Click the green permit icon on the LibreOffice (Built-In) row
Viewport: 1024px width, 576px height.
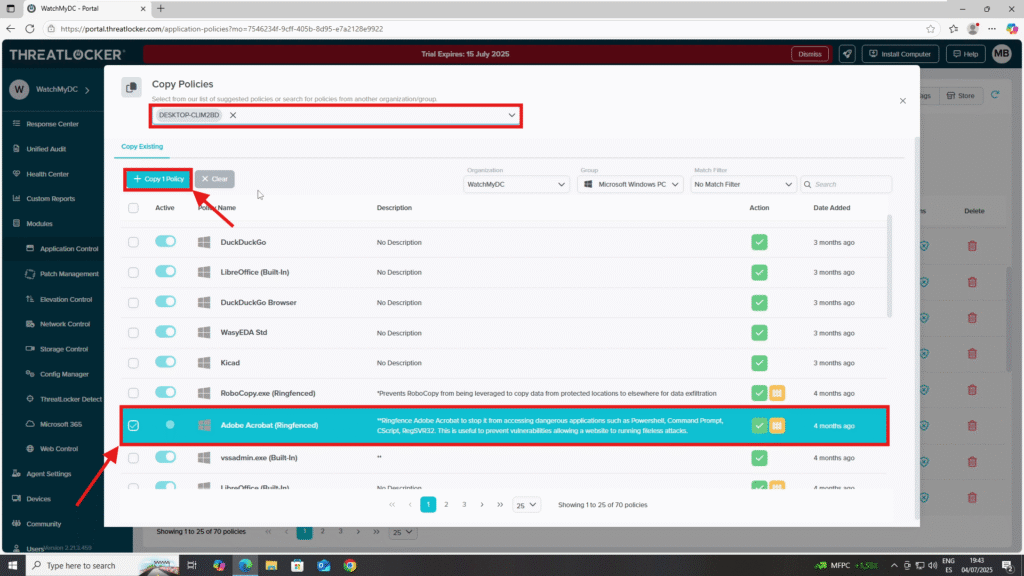tap(759, 272)
